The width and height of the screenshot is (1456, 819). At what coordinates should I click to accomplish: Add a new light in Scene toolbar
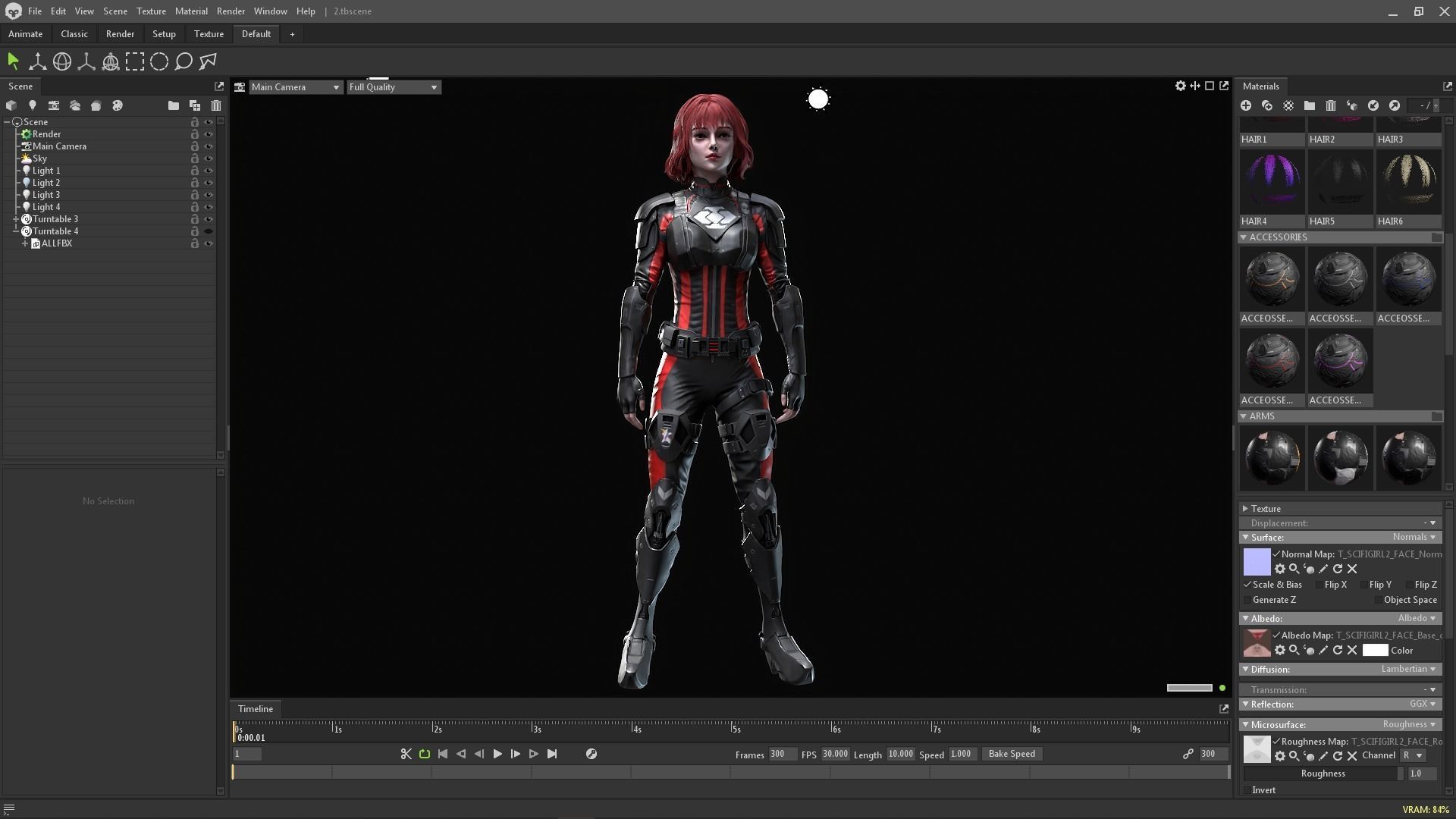tap(32, 105)
